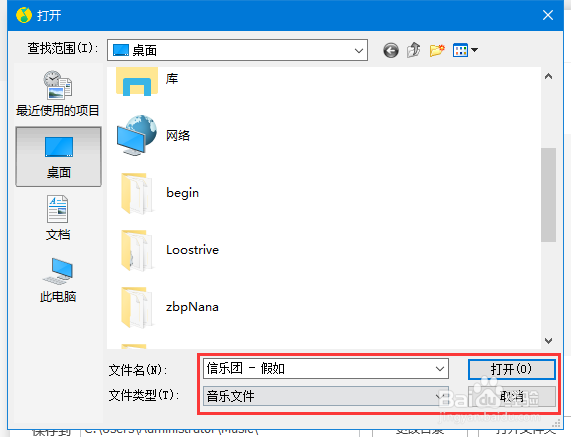Click the 网络 label text
The width and height of the screenshot is (571, 437).
[x=178, y=135]
